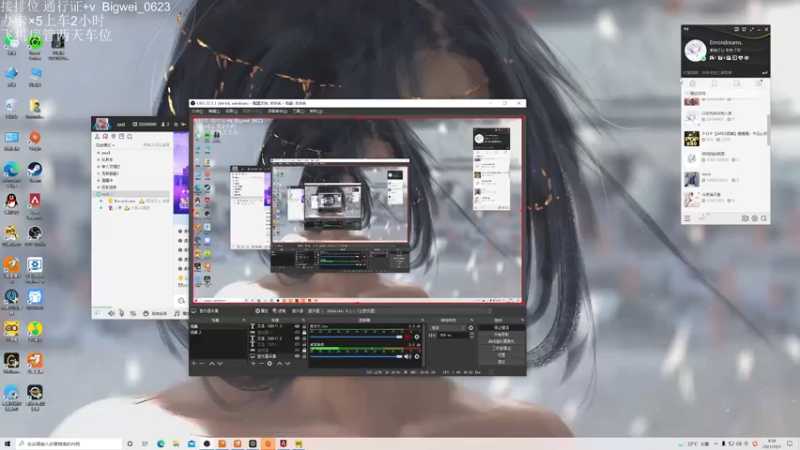
Task: Open third menu in OBS menu bar
Action: point(232,111)
